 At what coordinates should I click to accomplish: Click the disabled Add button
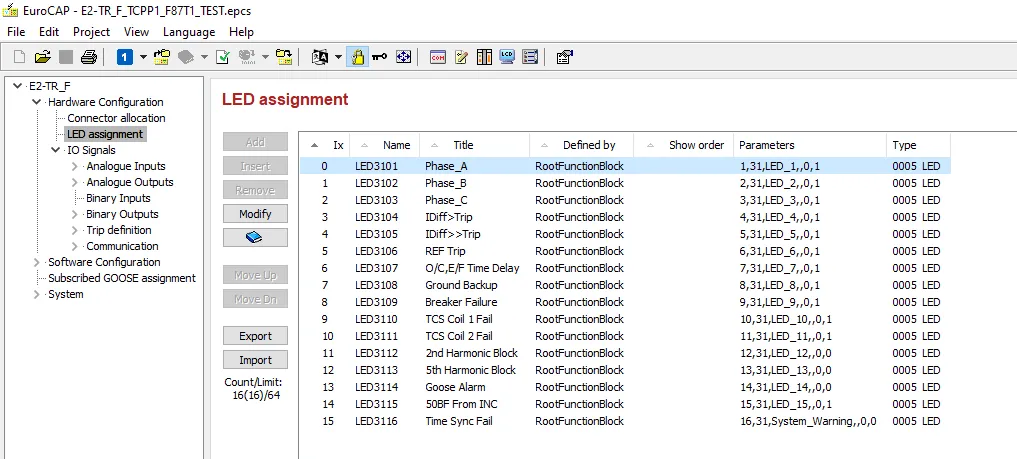255,142
